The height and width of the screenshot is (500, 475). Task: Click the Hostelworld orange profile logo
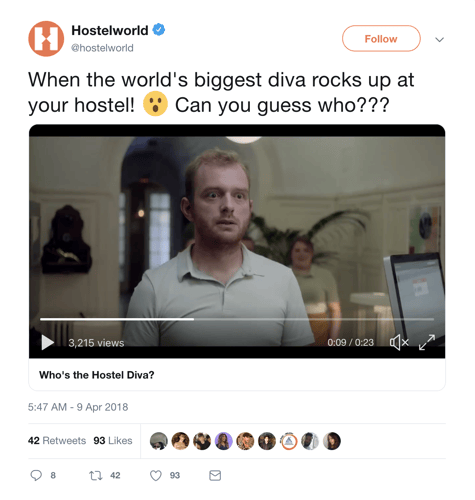click(x=46, y=39)
